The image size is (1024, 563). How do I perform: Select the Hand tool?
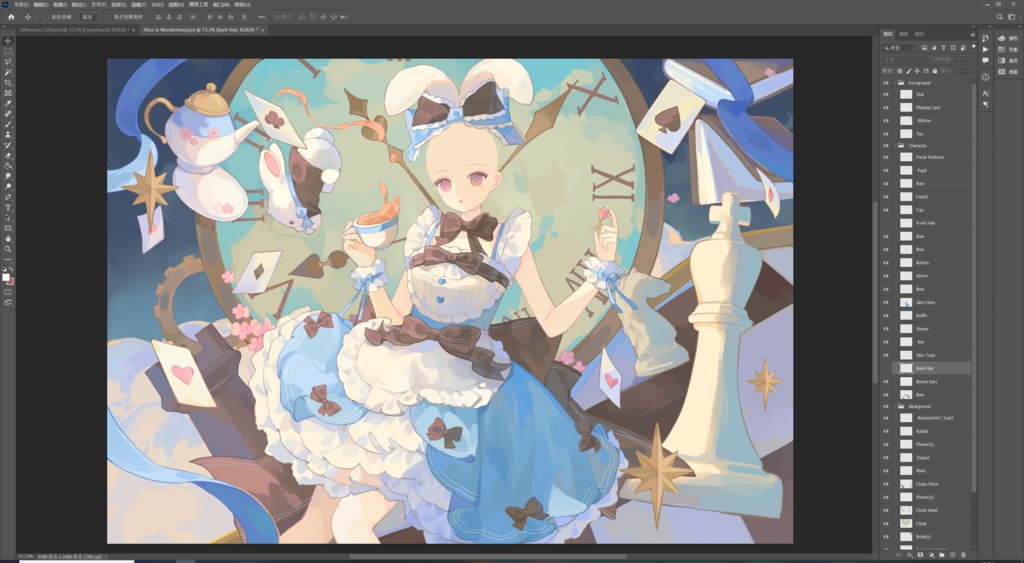pos(8,238)
